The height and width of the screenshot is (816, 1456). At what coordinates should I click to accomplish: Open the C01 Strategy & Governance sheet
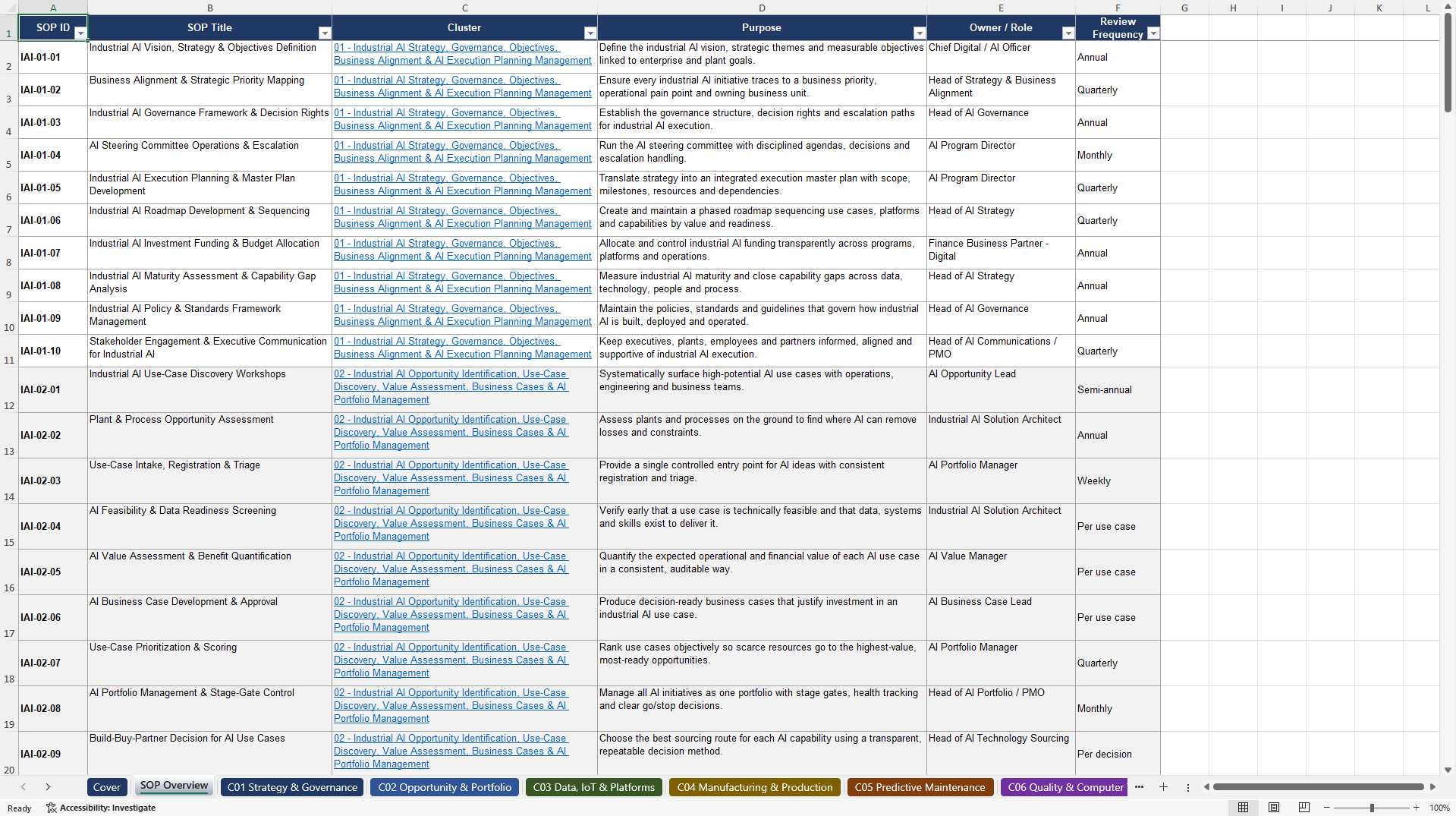292,787
